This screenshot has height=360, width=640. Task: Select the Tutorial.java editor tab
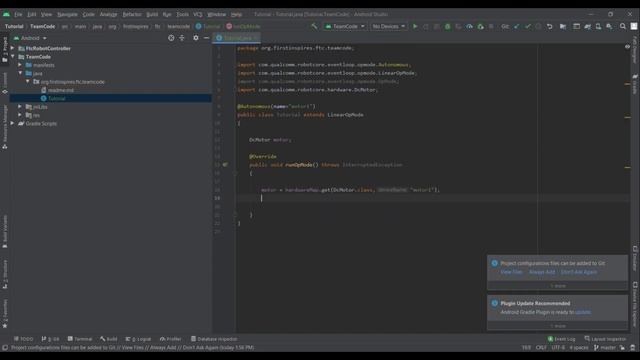coord(236,38)
